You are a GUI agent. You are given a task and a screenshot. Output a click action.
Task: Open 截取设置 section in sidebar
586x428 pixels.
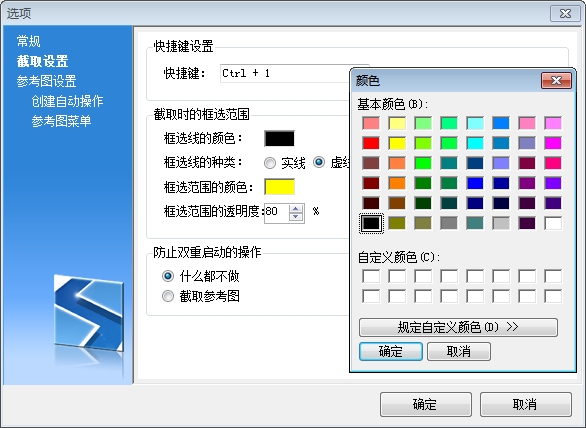pyautogui.click(x=42, y=61)
